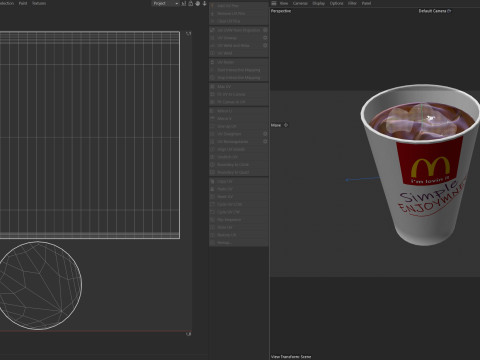Start Interactive Mapping
The height and width of the screenshot is (360, 480).
coord(238,70)
